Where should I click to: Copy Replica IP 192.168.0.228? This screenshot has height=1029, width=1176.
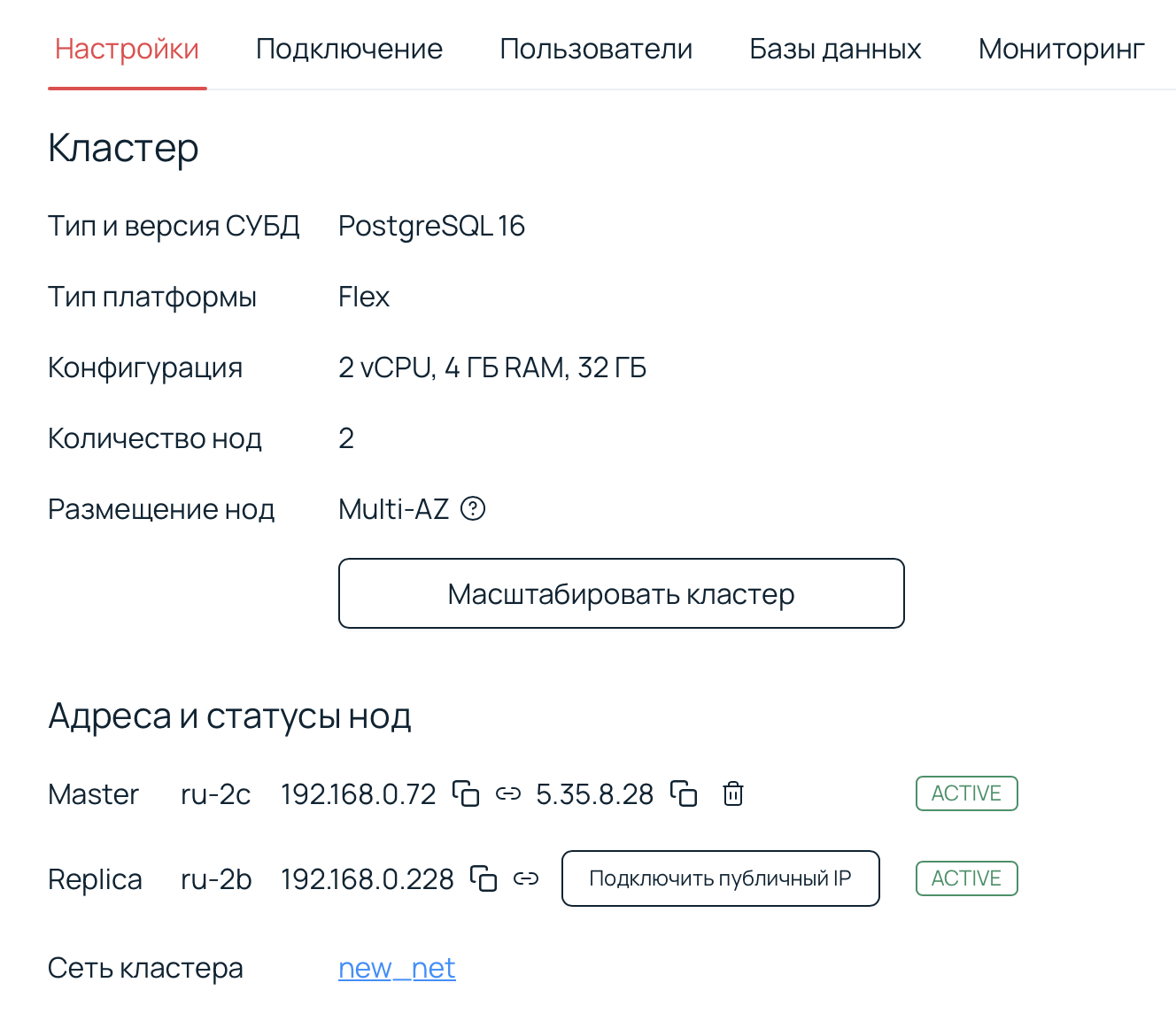[484, 878]
